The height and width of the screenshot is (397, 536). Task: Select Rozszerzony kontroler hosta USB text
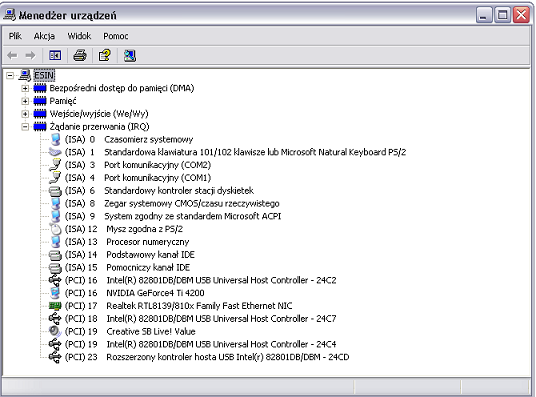click(x=228, y=357)
